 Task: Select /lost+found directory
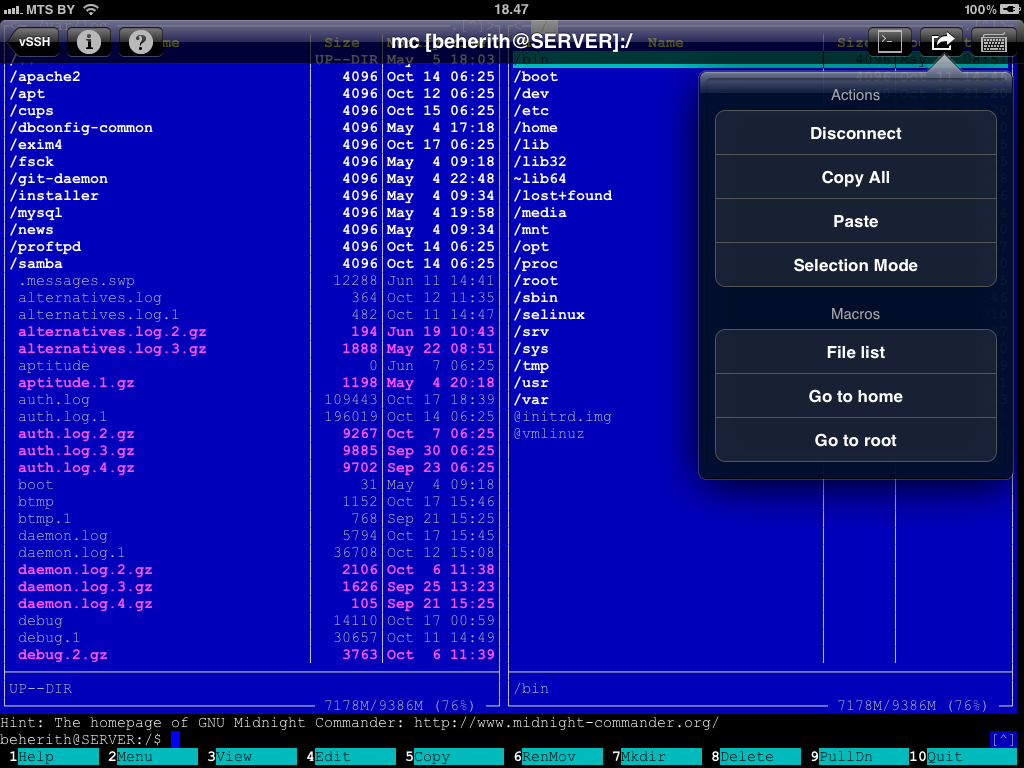click(x=563, y=195)
